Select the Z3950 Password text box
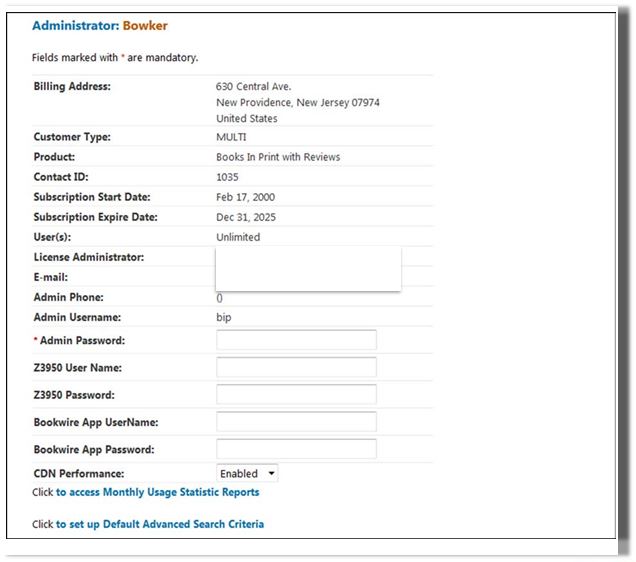The height and width of the screenshot is (562, 636). tap(297, 394)
